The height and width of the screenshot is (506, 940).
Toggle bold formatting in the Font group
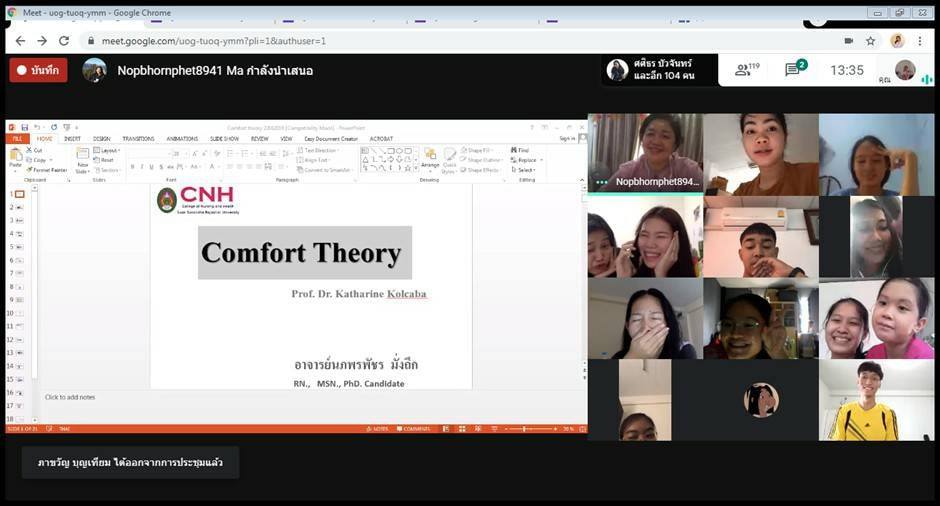click(133, 167)
